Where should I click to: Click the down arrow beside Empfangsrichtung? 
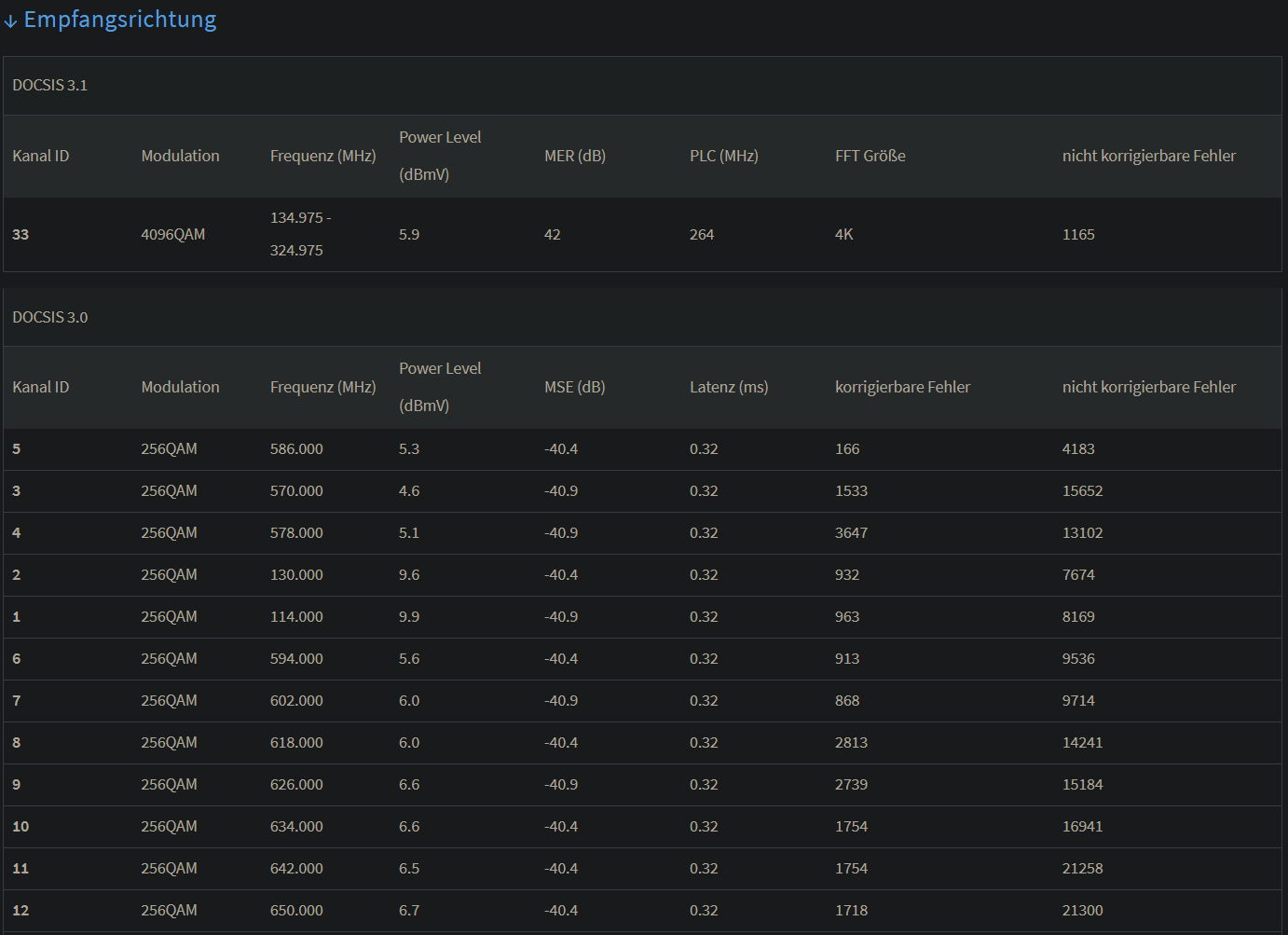(x=10, y=21)
